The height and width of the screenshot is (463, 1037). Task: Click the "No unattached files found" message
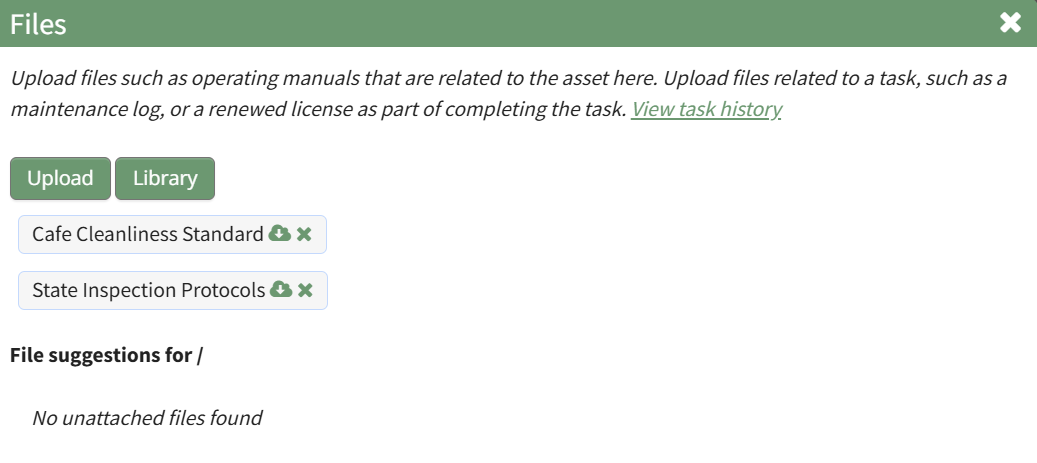pyautogui.click(x=147, y=418)
